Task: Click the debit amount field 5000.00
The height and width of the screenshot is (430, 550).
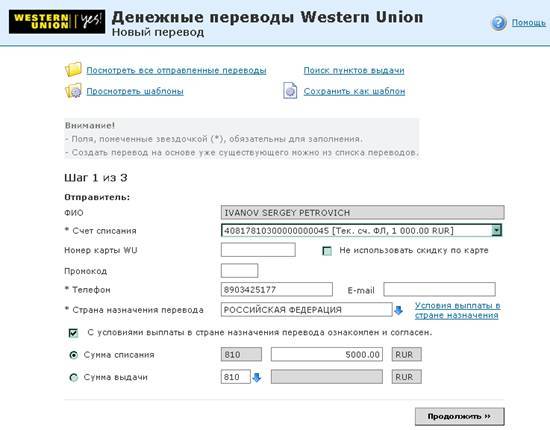Action: (327, 354)
